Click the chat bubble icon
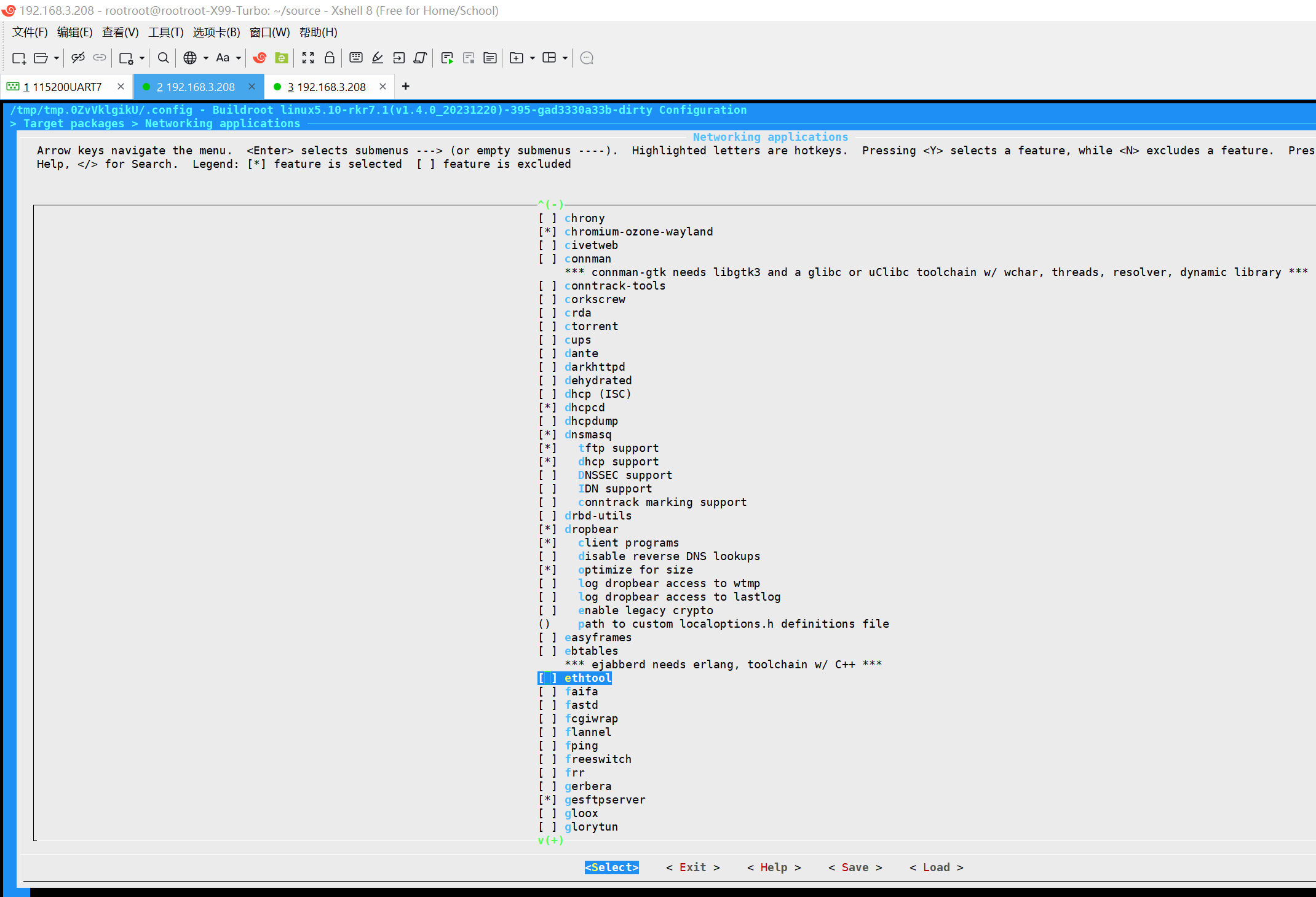 [587, 58]
